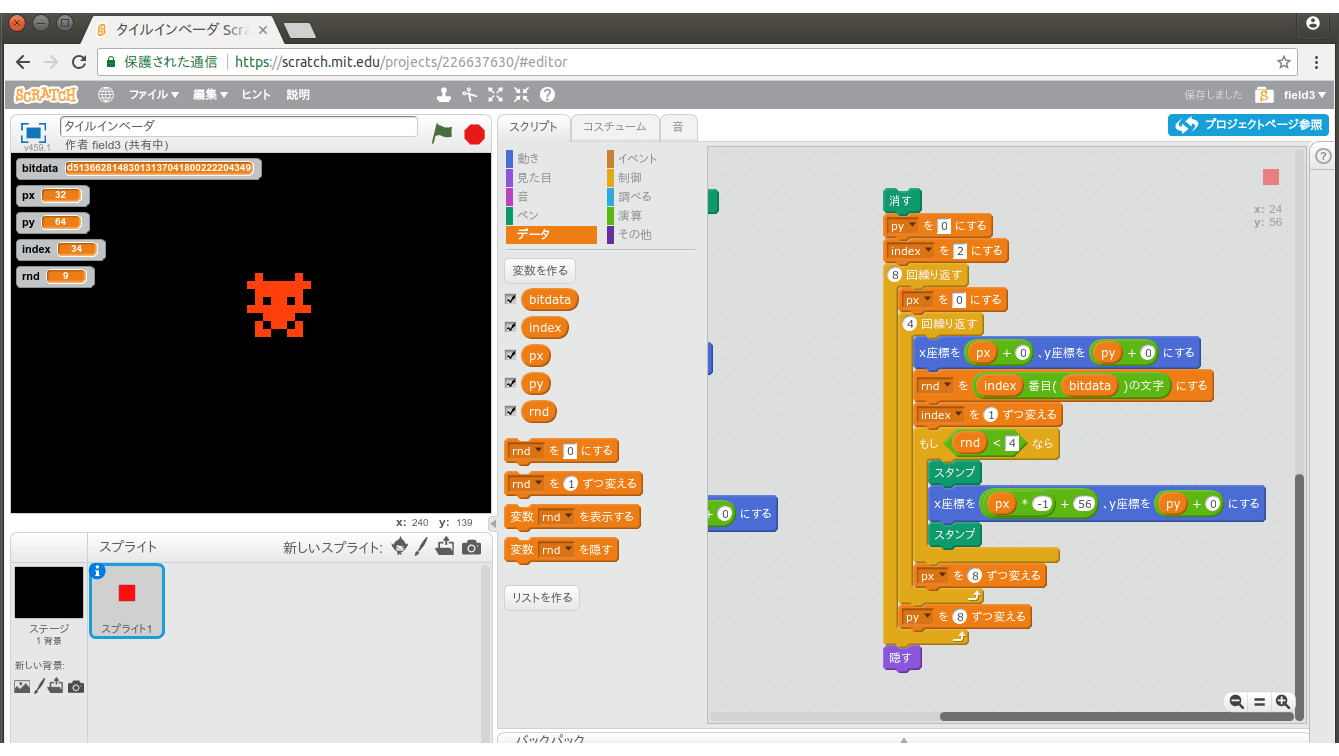
Task: Click the green flag to run
Action: (x=442, y=133)
